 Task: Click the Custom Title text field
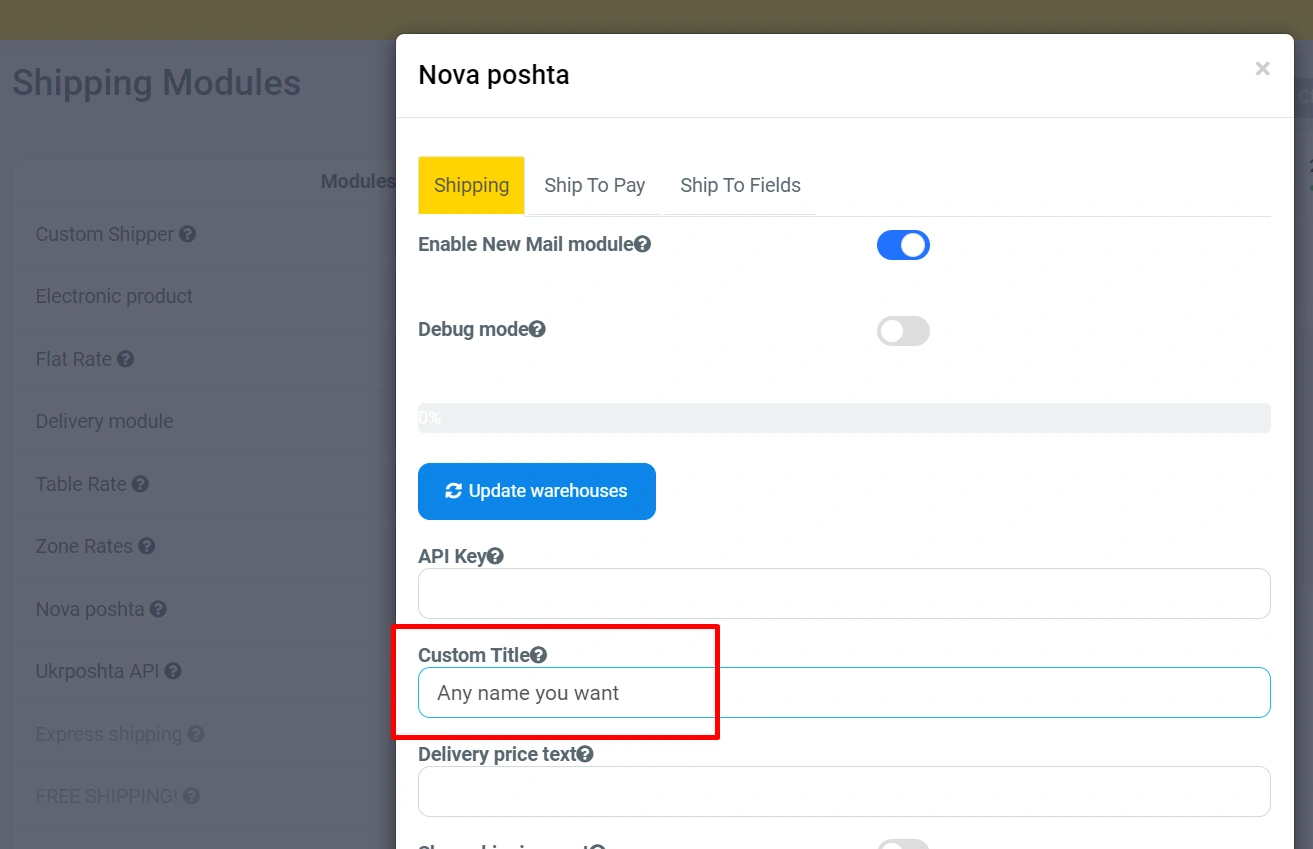click(x=844, y=693)
